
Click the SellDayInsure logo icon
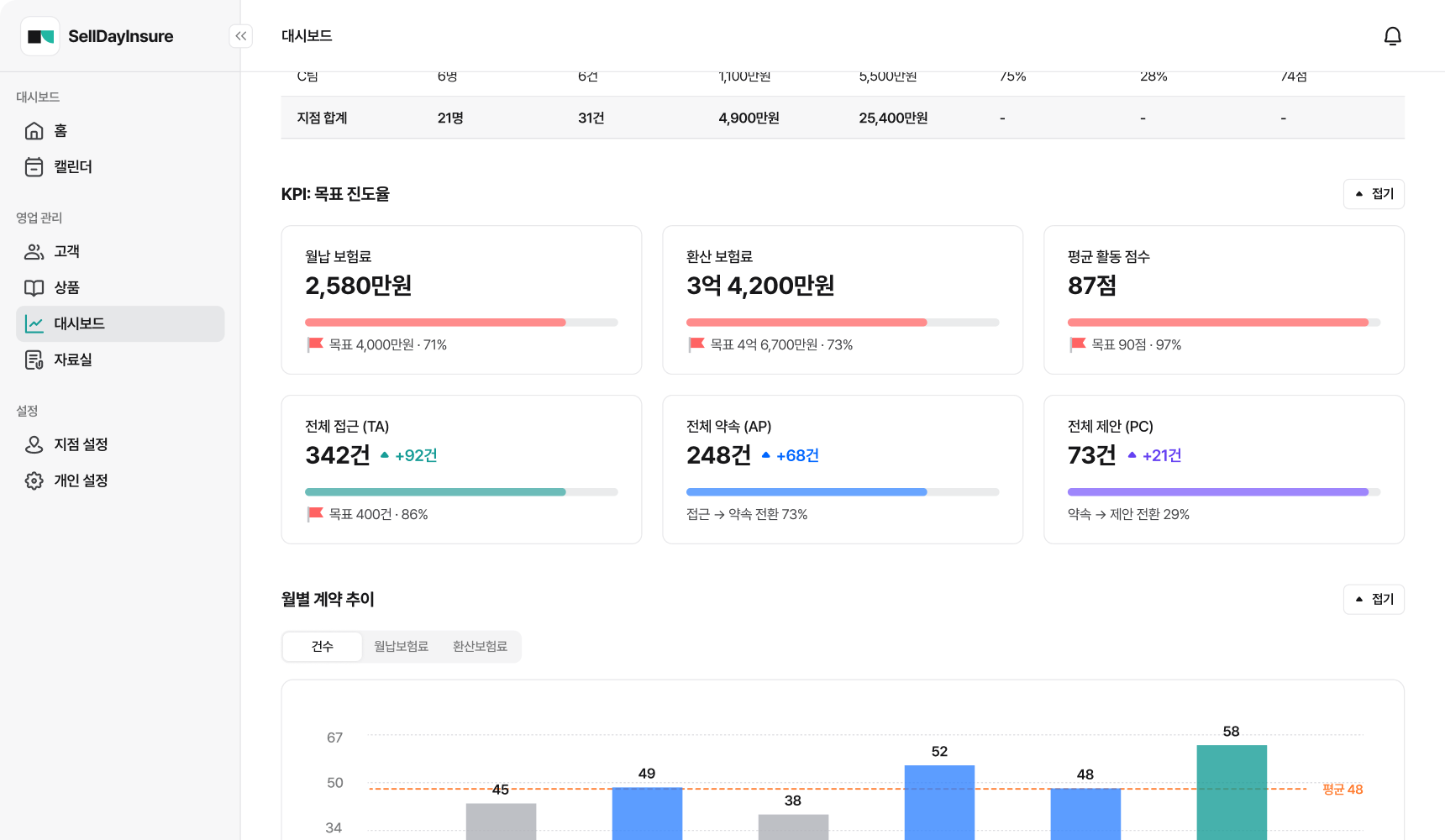(40, 36)
